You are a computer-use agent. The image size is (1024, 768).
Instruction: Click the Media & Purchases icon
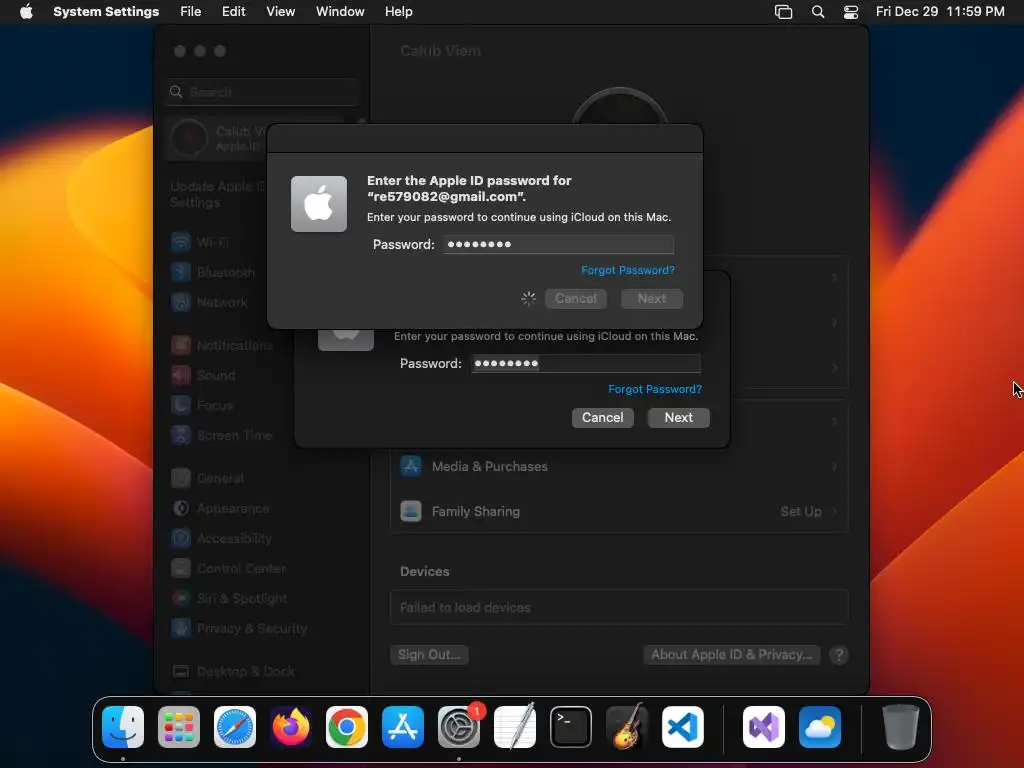point(411,466)
